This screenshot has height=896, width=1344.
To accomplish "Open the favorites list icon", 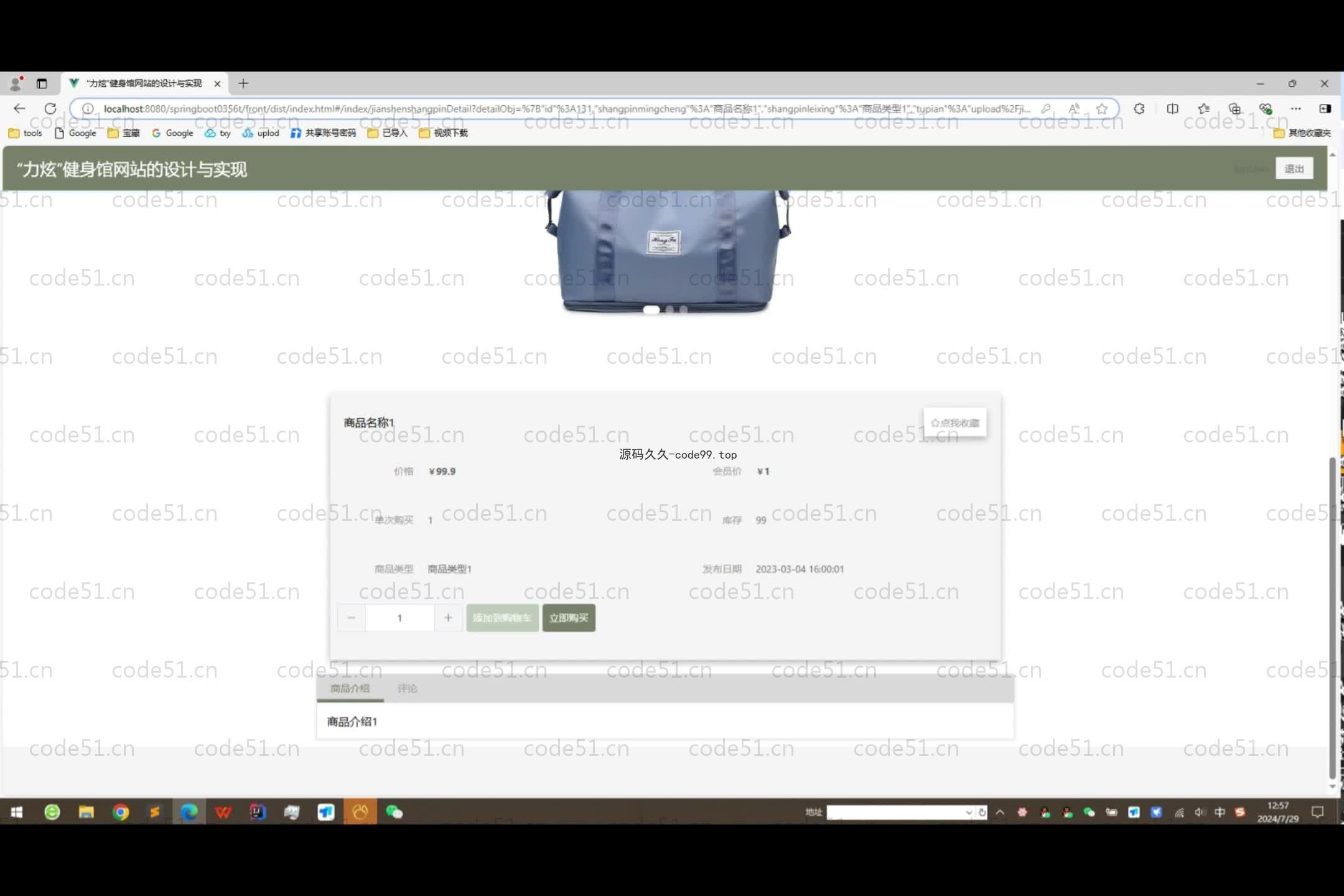I will pos(1204,109).
